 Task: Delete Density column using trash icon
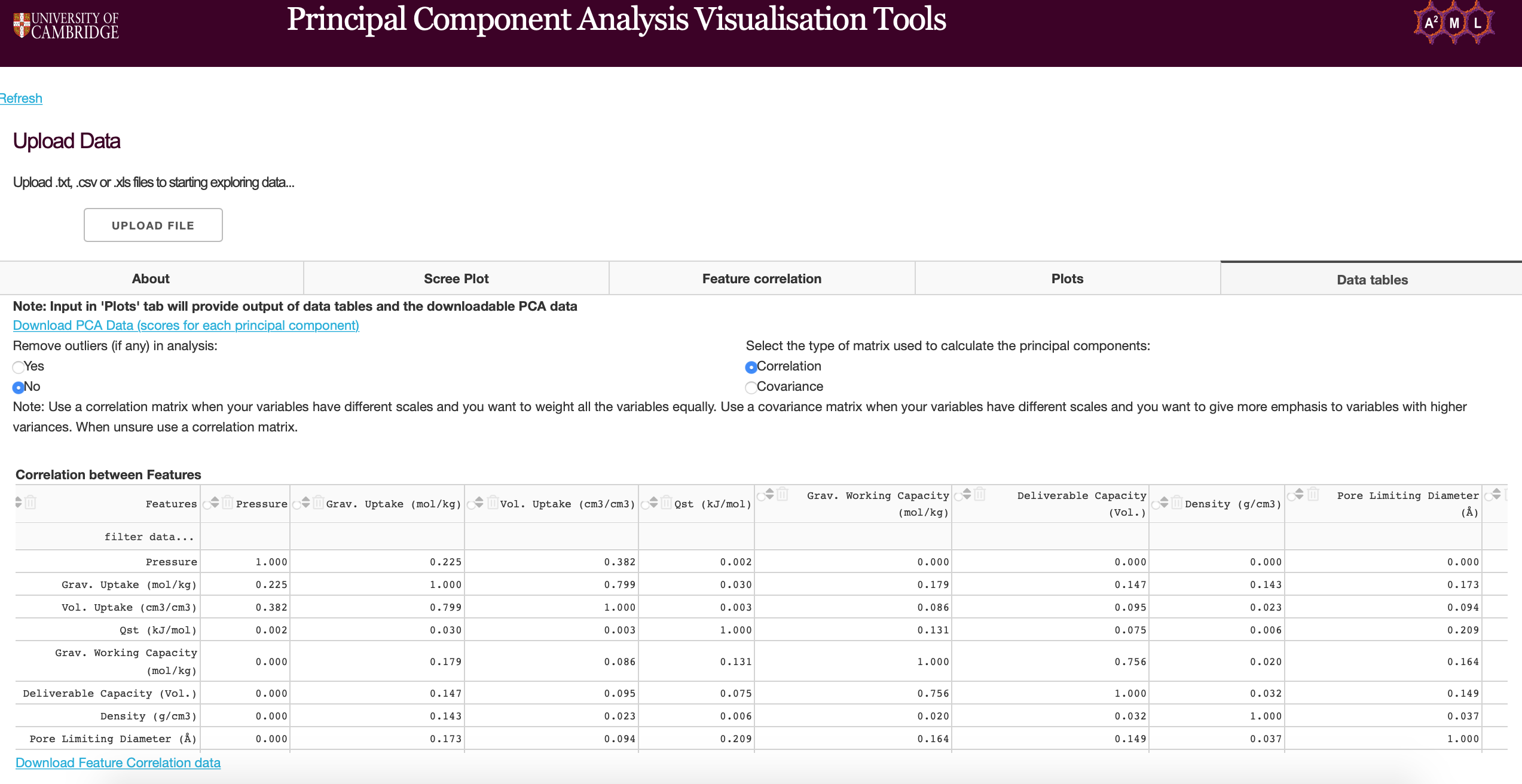tap(1176, 503)
